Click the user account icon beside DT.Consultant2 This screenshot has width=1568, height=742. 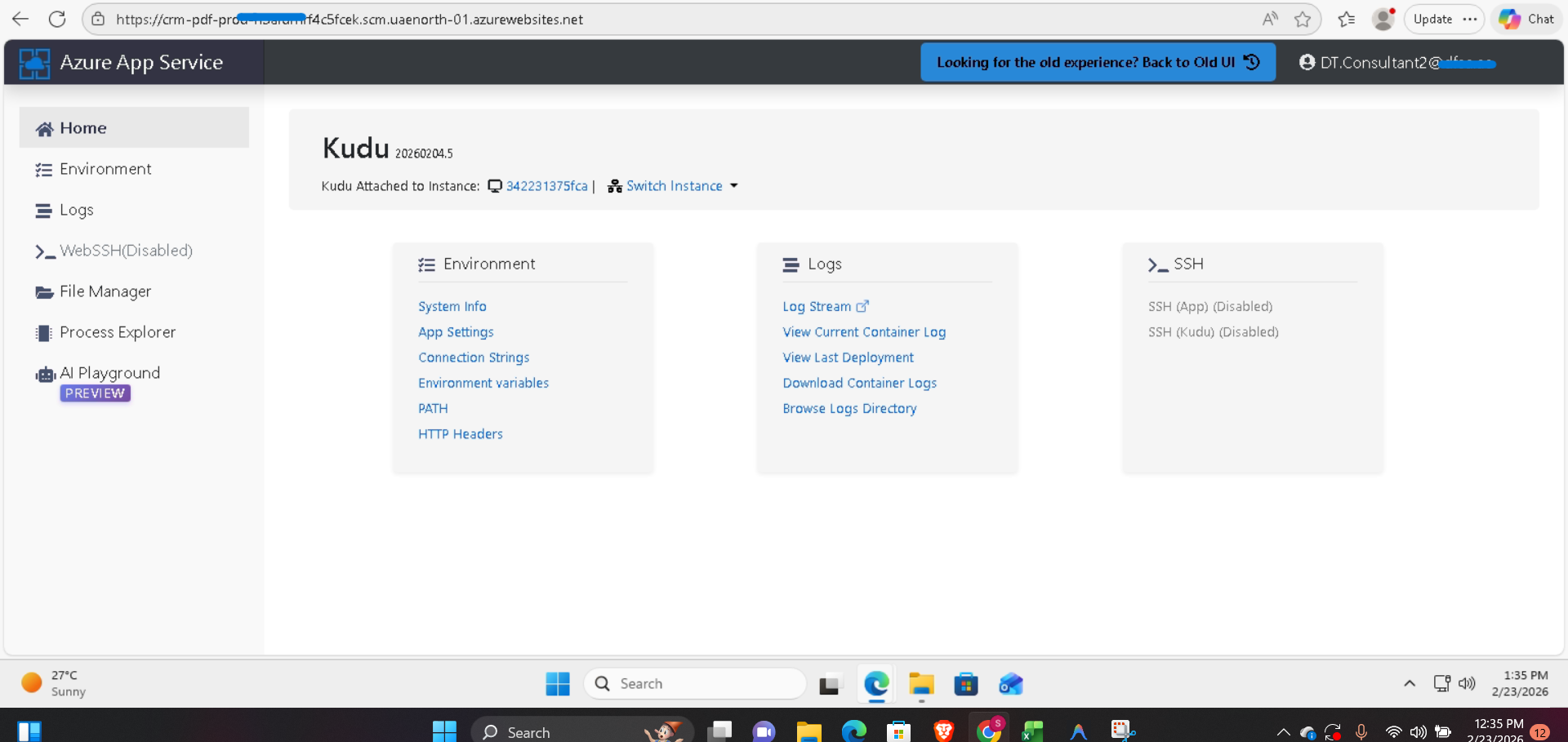click(x=1307, y=62)
